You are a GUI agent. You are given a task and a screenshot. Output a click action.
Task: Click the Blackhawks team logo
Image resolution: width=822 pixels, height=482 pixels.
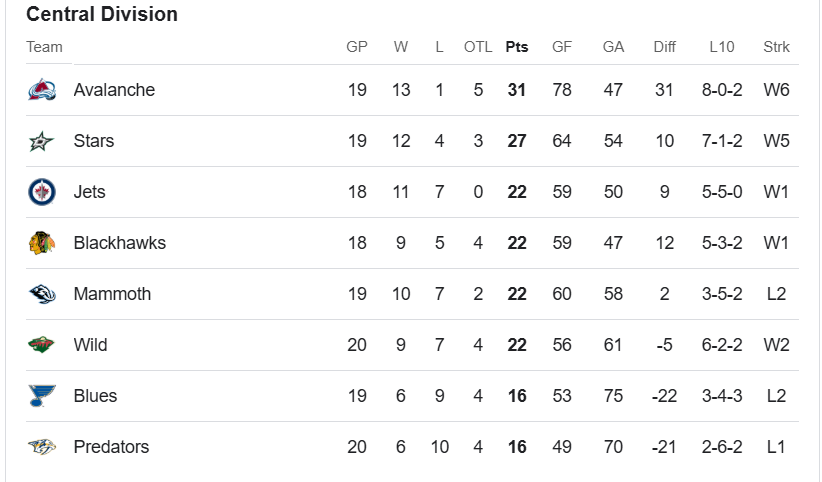[x=42, y=243]
